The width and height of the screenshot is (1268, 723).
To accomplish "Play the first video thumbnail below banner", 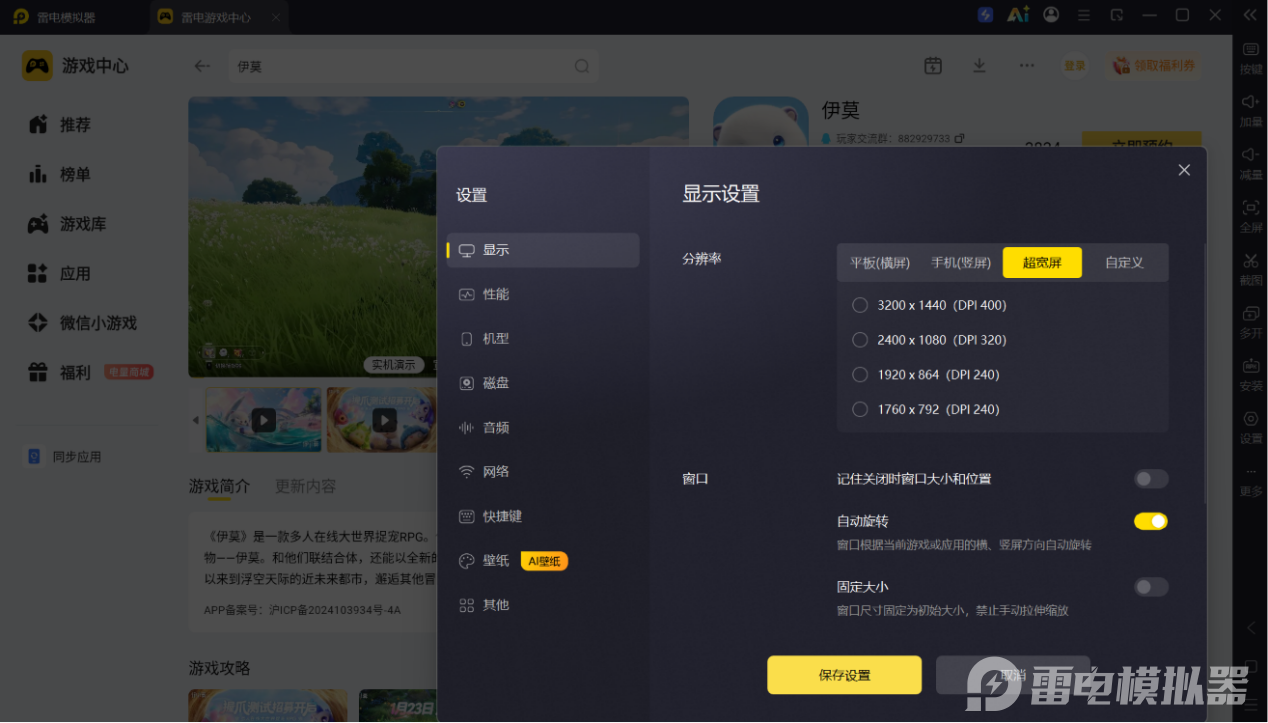I will 263,420.
